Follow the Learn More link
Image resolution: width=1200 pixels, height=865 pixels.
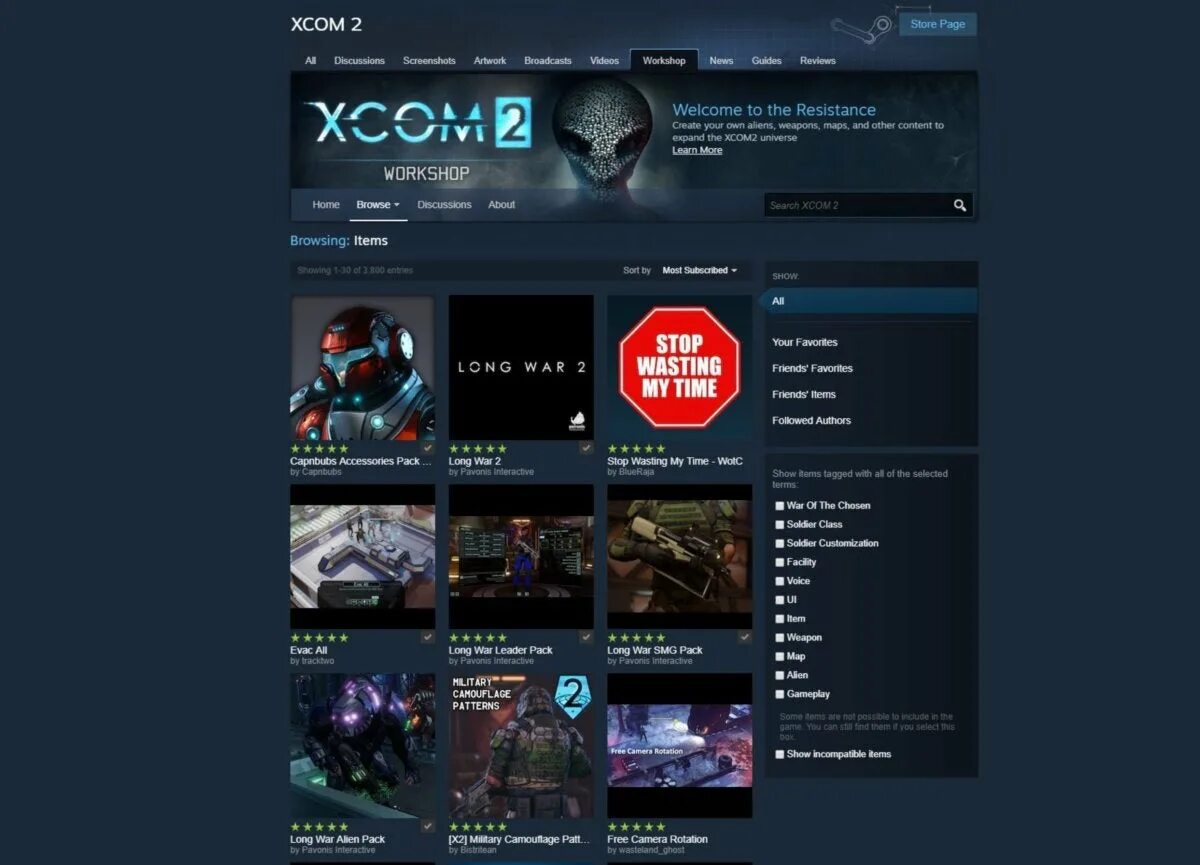click(x=697, y=150)
